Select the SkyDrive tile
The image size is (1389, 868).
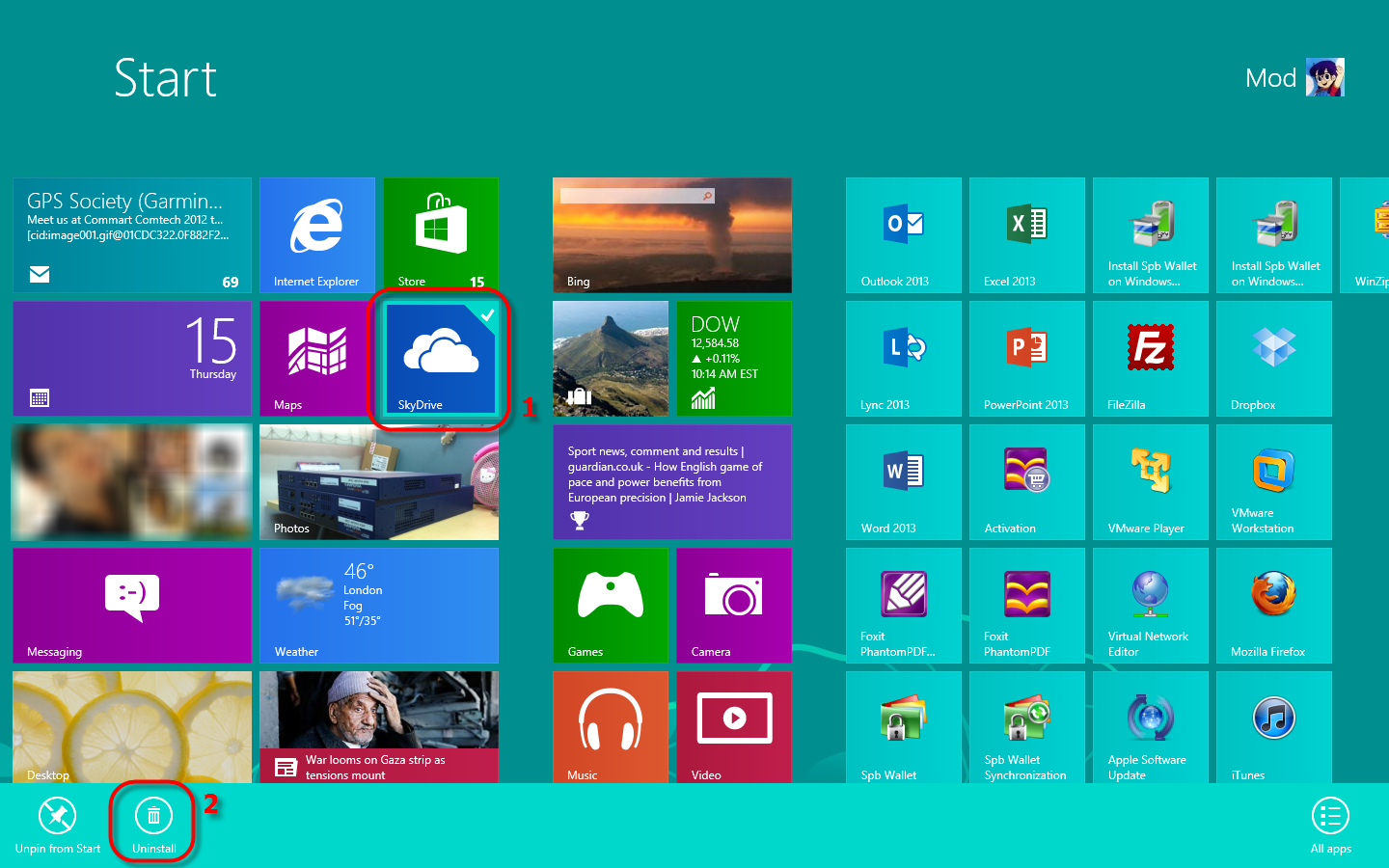441,359
